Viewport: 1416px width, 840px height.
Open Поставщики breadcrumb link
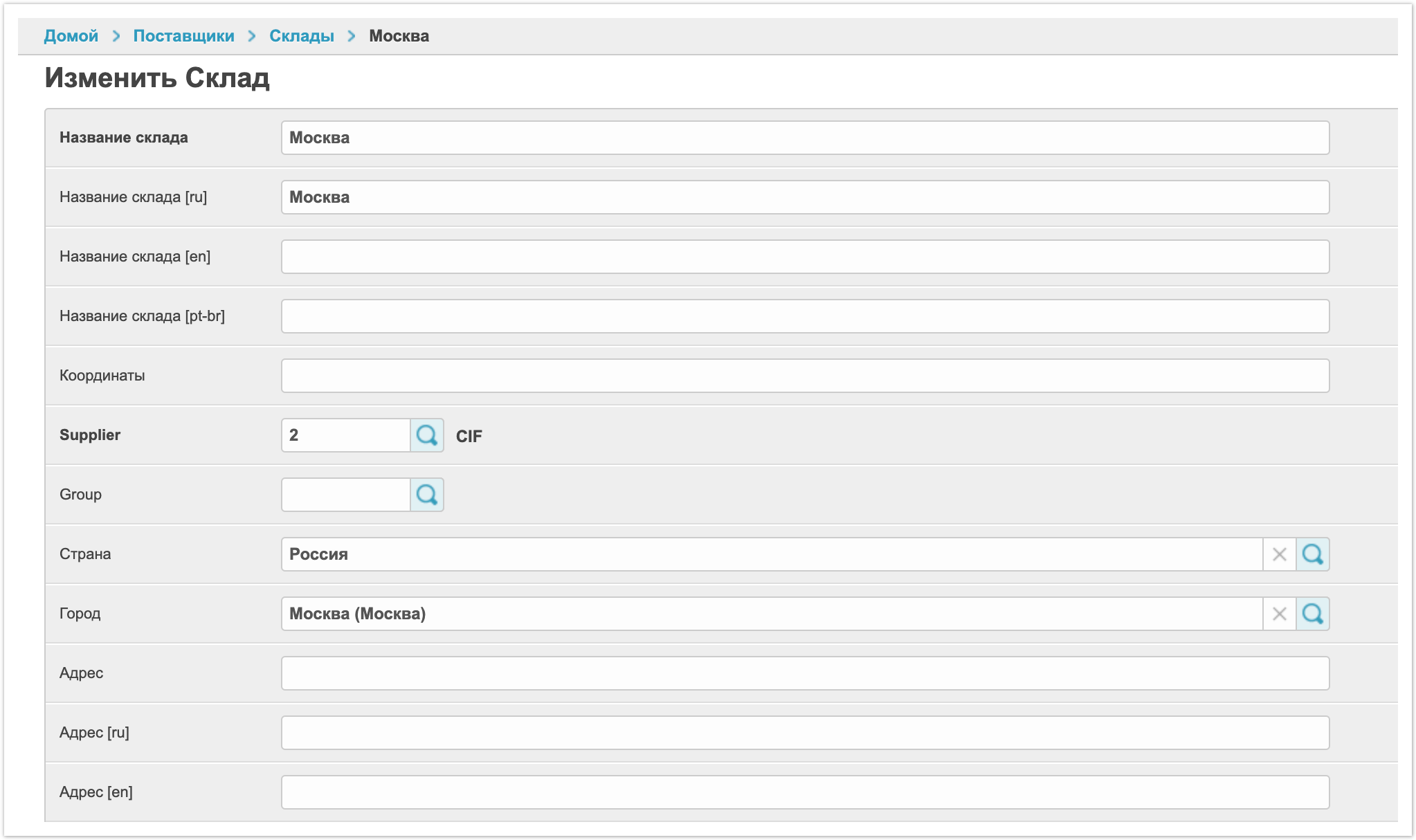(183, 36)
